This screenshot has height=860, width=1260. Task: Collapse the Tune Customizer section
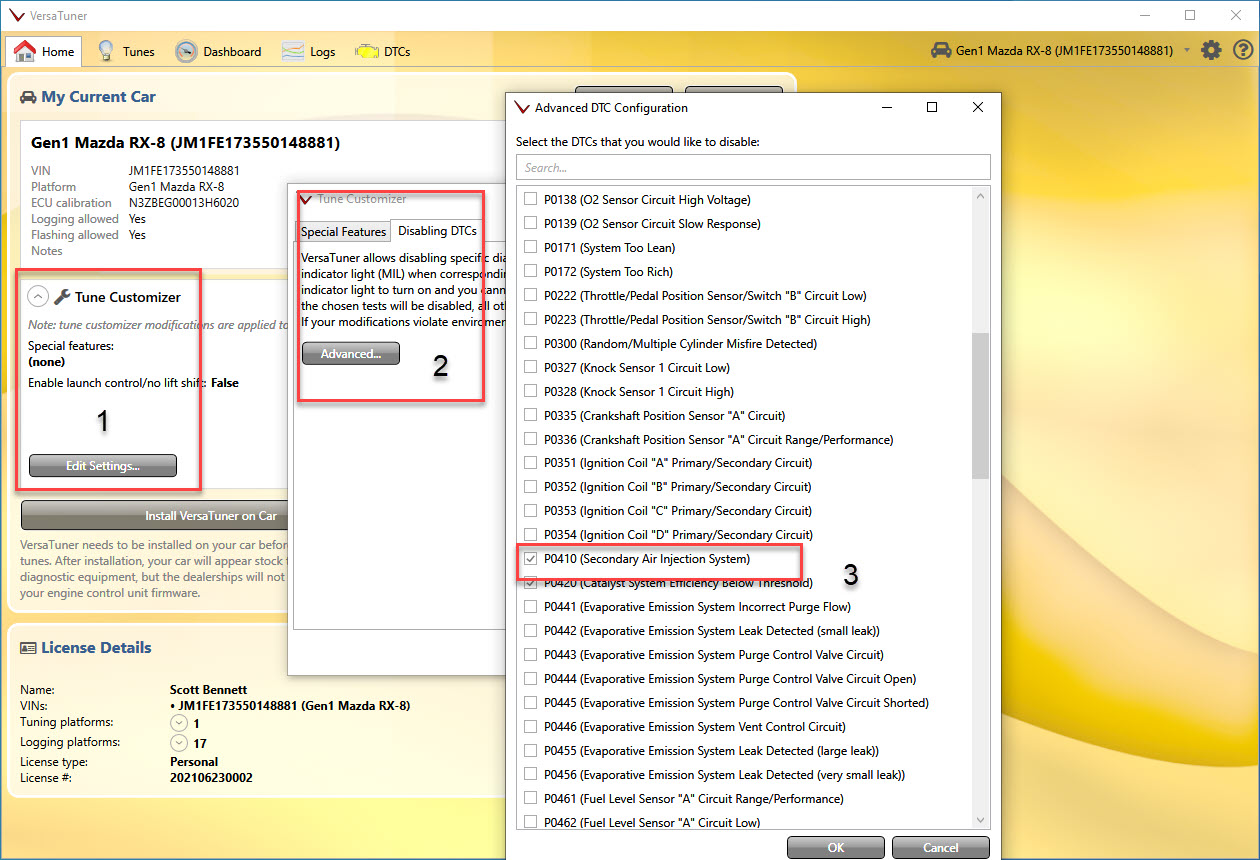(x=37, y=297)
